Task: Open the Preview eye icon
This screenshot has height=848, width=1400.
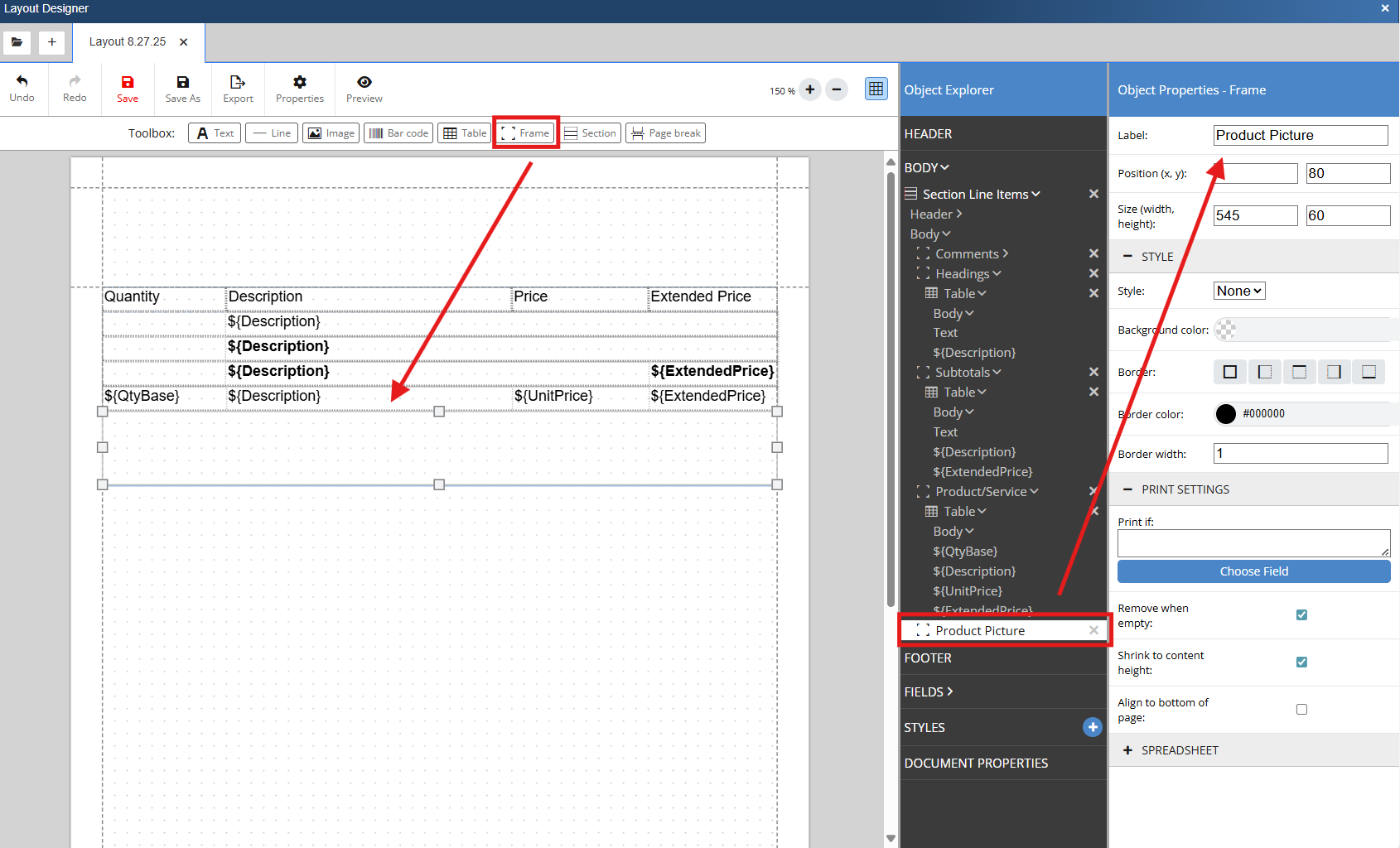Action: [x=364, y=83]
